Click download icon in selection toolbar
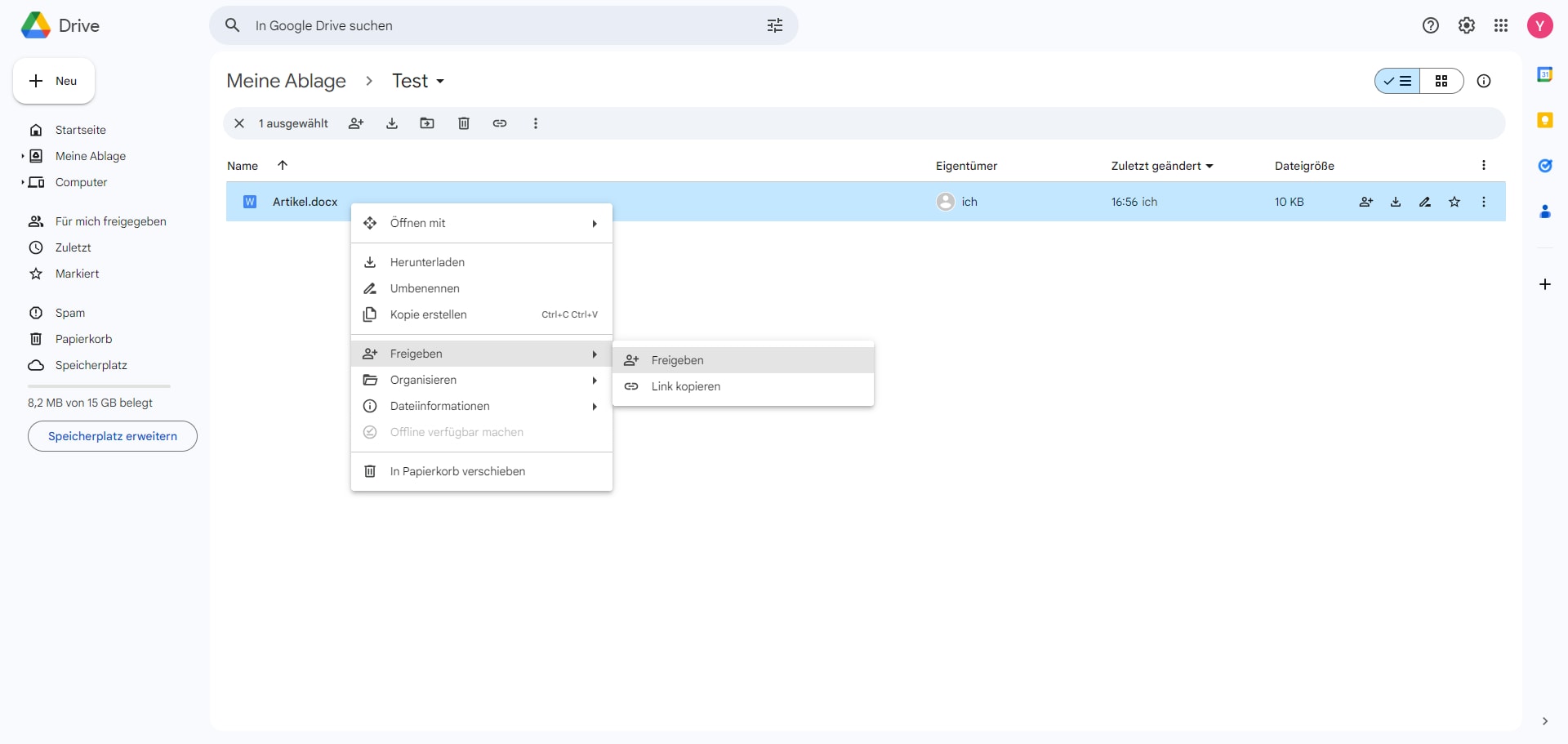 click(392, 123)
